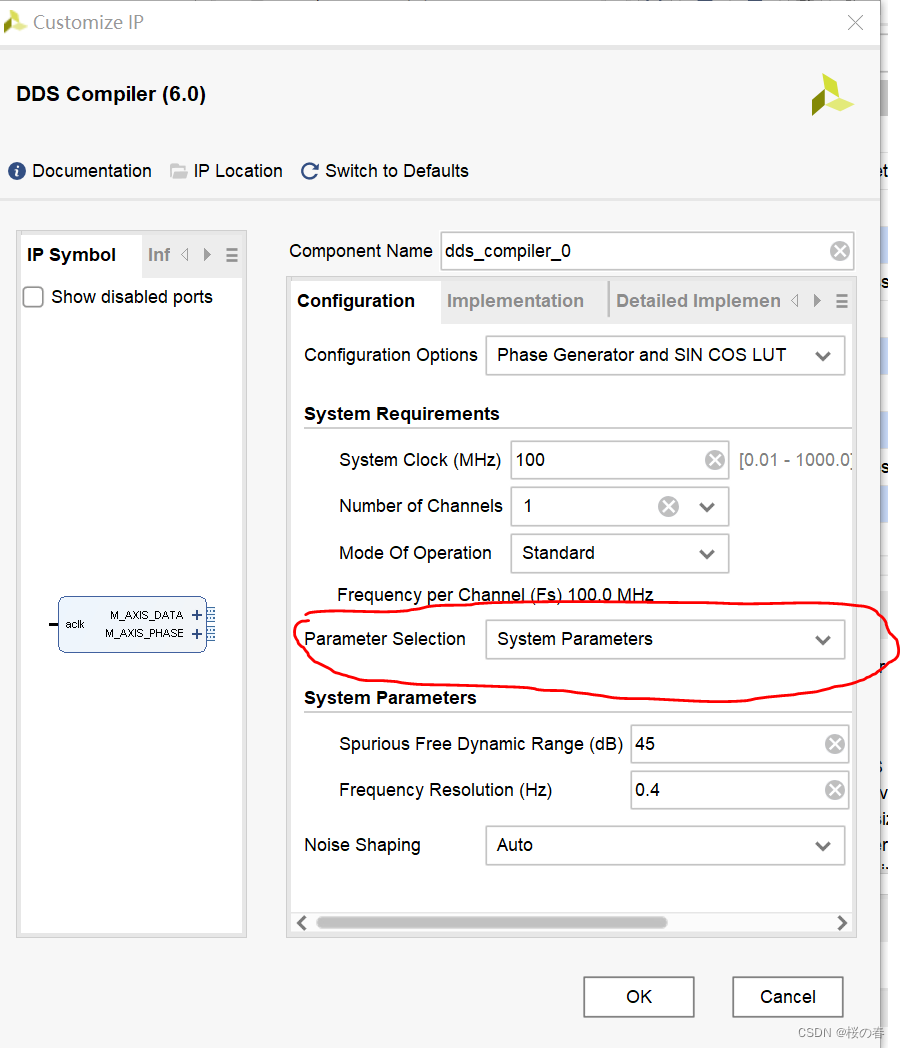Show next tab in IP Symbol panel

tap(207, 255)
